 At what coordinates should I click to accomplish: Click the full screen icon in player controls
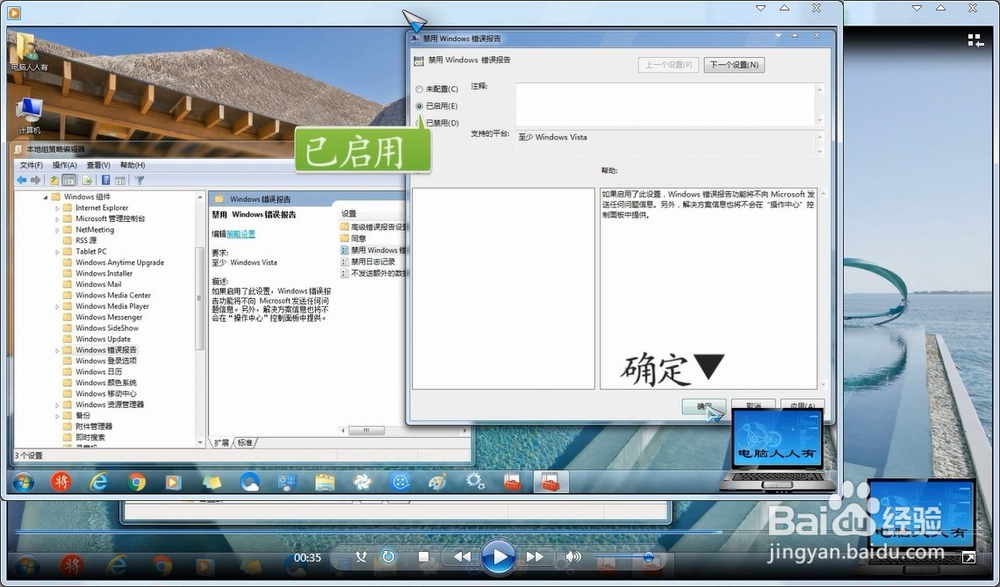click(x=968, y=557)
